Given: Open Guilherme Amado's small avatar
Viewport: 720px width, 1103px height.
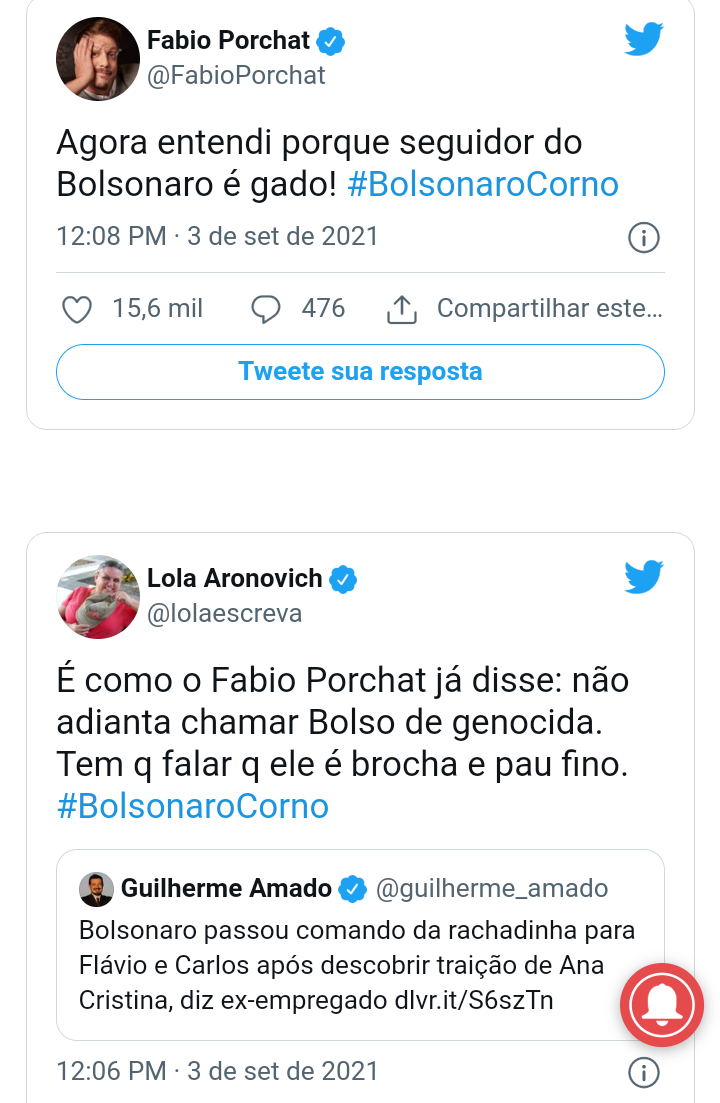Looking at the screenshot, I should pyautogui.click(x=96, y=889).
